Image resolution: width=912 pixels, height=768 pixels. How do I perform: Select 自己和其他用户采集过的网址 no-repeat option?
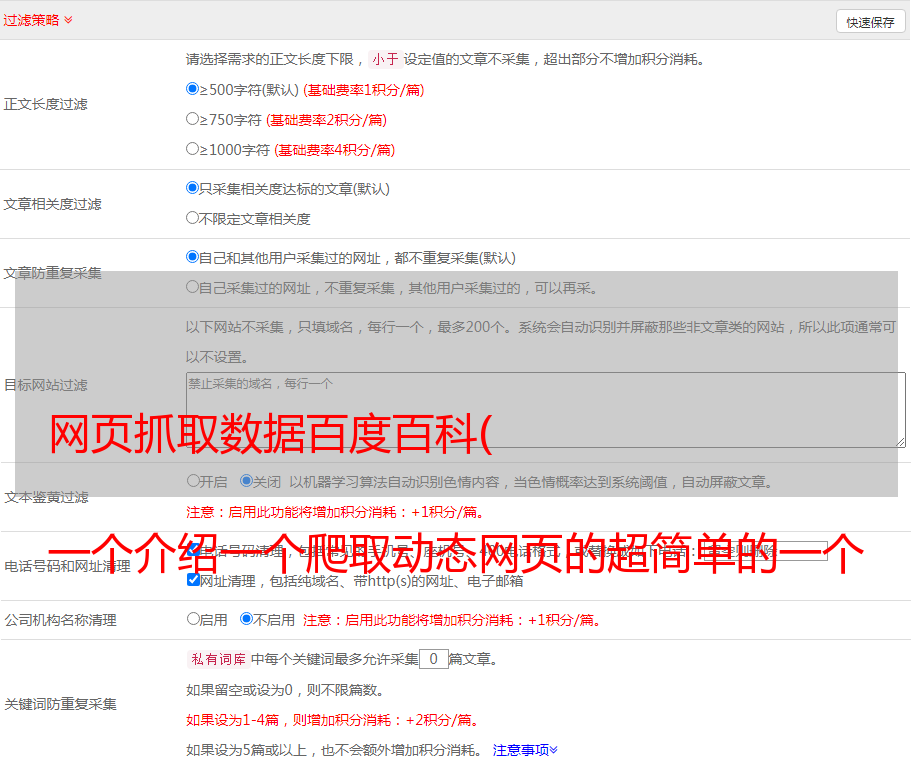pyautogui.click(x=192, y=257)
